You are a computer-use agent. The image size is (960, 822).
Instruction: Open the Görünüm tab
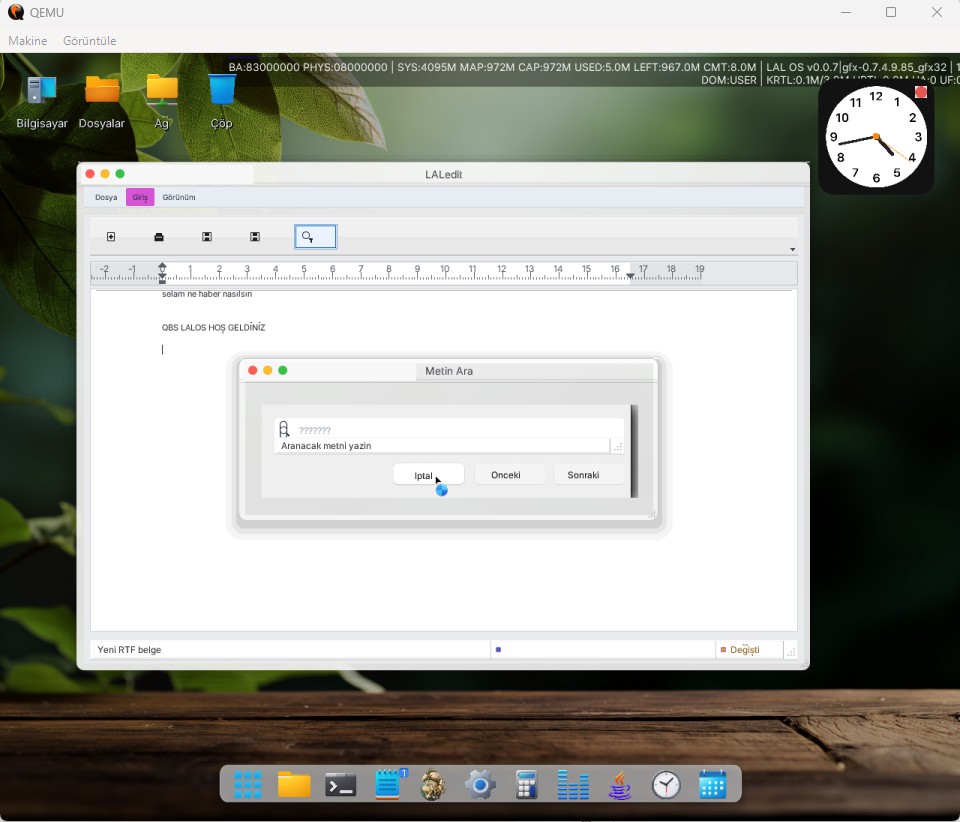pos(179,197)
